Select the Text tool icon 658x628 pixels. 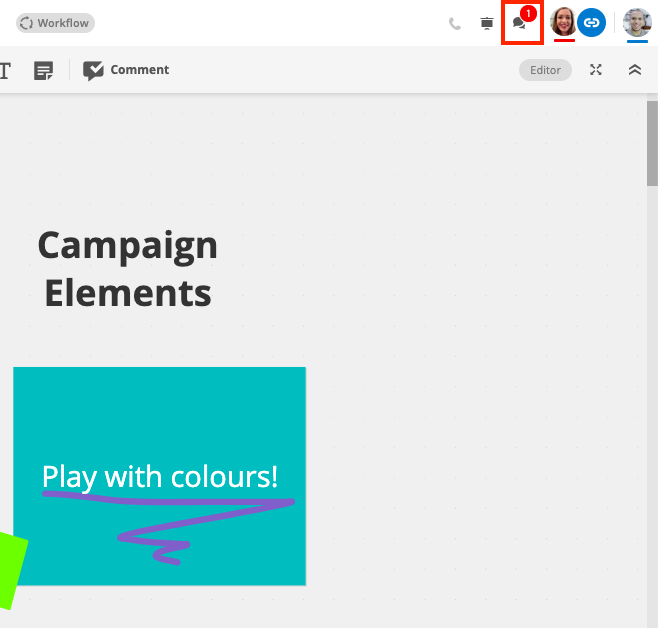point(5,70)
